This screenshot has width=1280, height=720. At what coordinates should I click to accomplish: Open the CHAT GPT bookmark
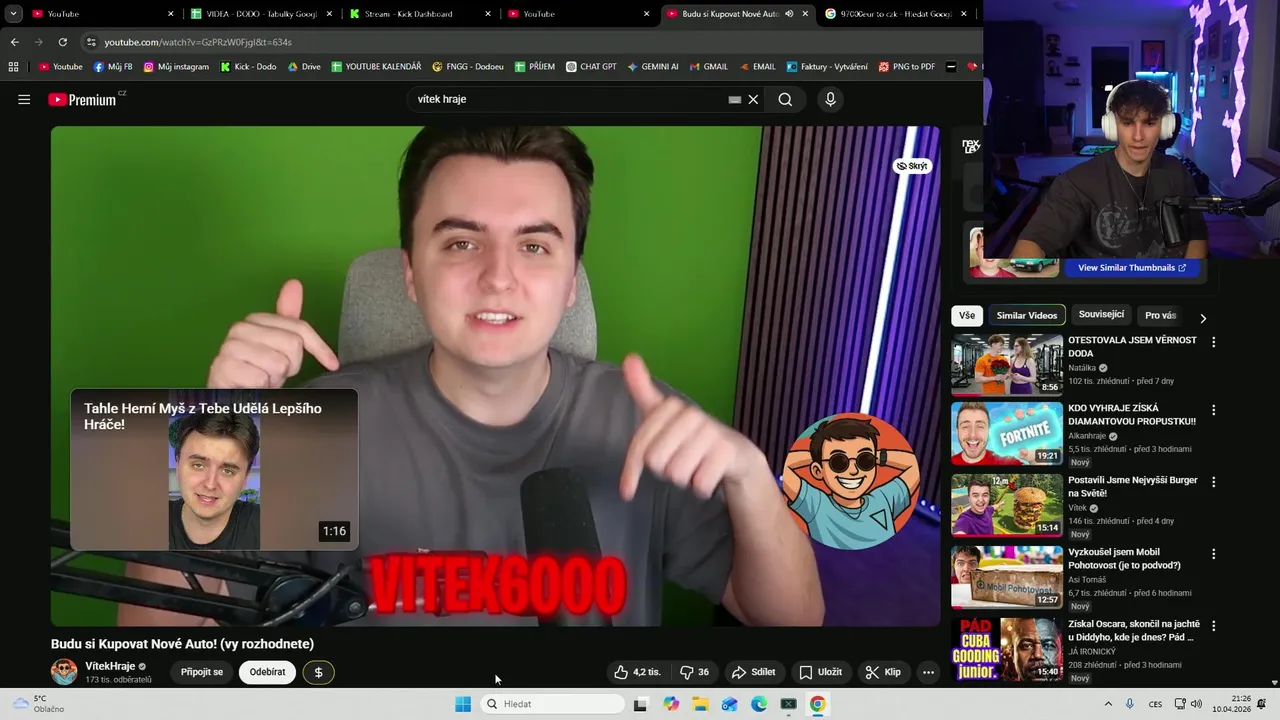click(591, 67)
